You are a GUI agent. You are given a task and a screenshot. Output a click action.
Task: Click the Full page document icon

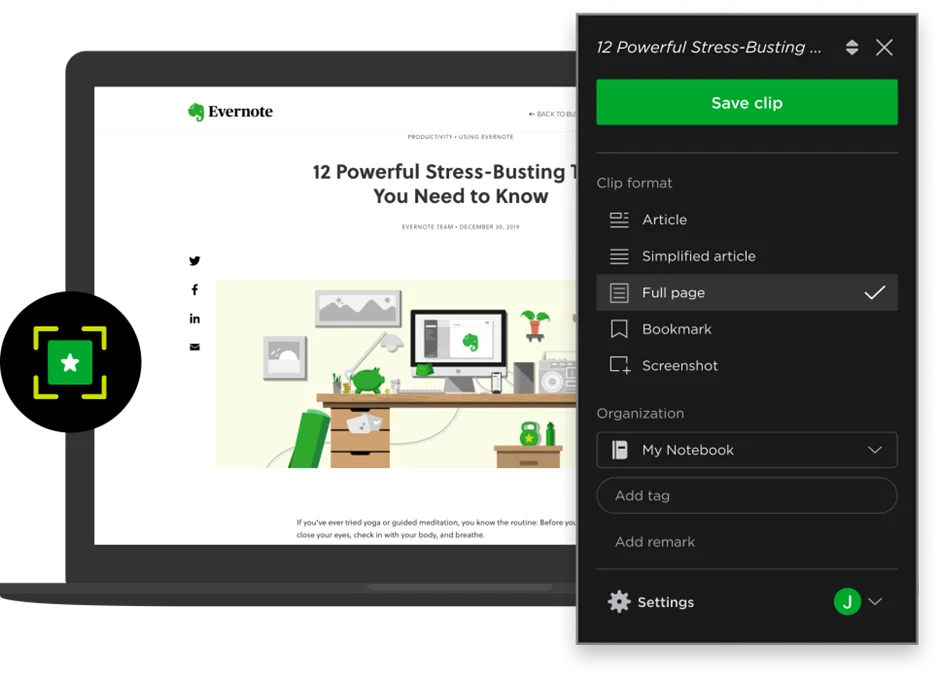pyautogui.click(x=619, y=293)
